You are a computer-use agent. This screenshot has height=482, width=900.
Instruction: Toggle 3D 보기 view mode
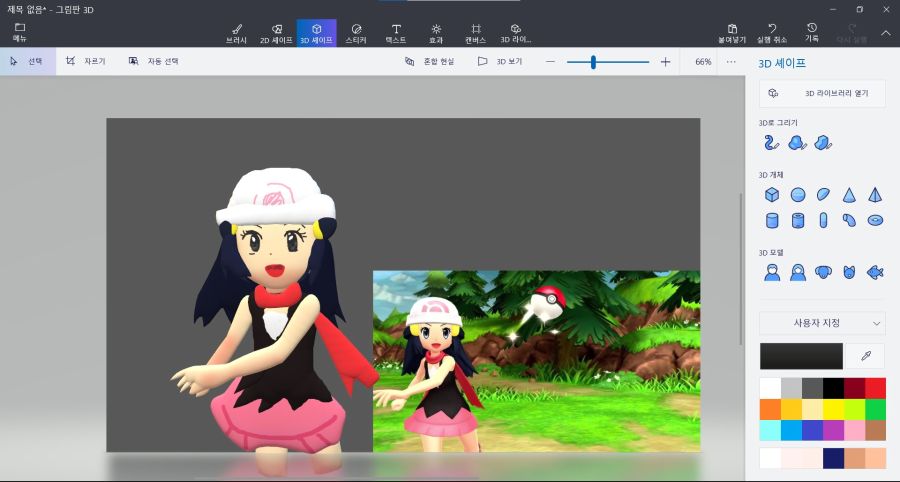[500, 61]
